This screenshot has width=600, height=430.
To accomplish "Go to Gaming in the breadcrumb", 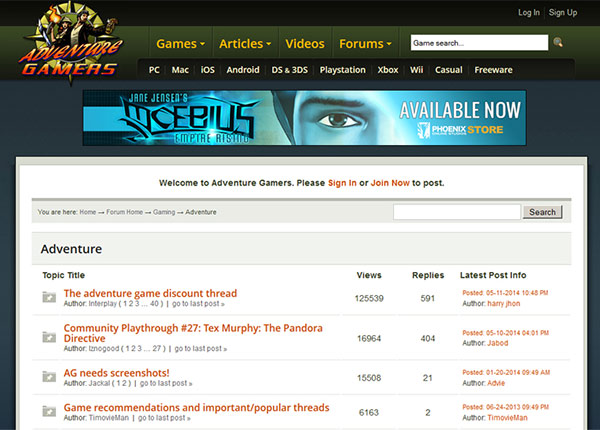I will pyautogui.click(x=164, y=212).
